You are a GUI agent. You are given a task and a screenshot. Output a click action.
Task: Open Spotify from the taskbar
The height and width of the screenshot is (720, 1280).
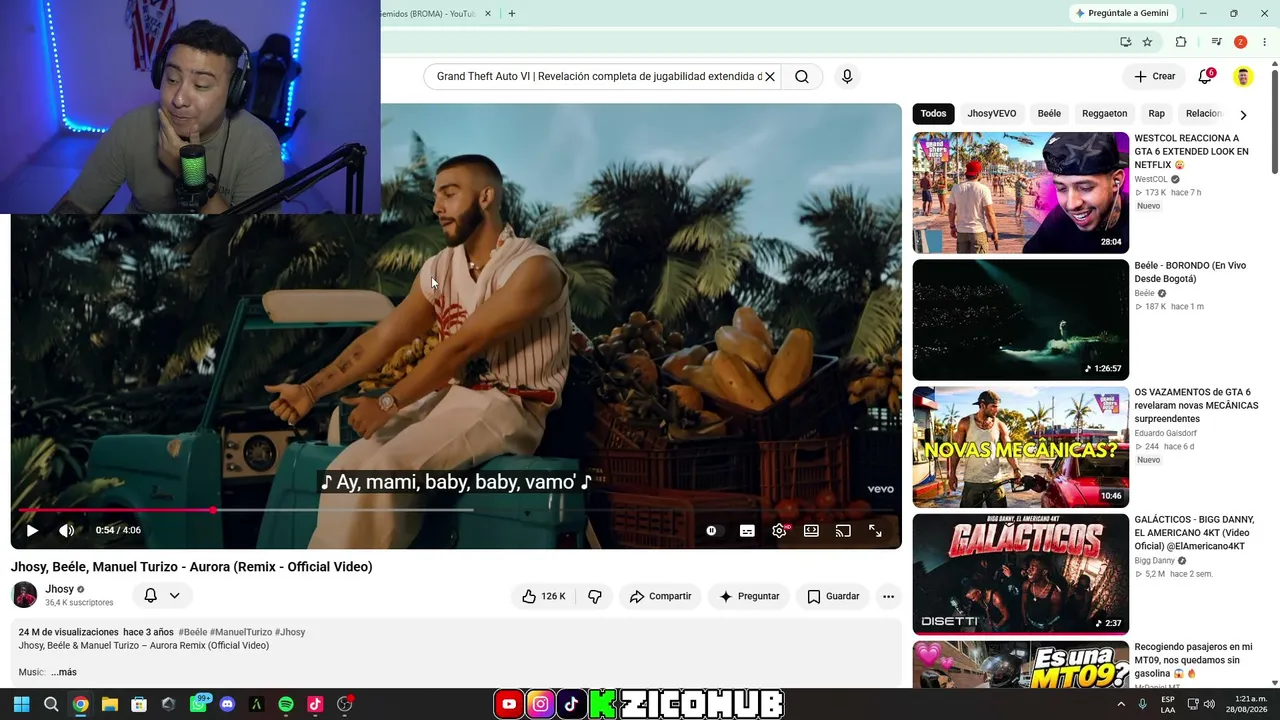pos(286,704)
